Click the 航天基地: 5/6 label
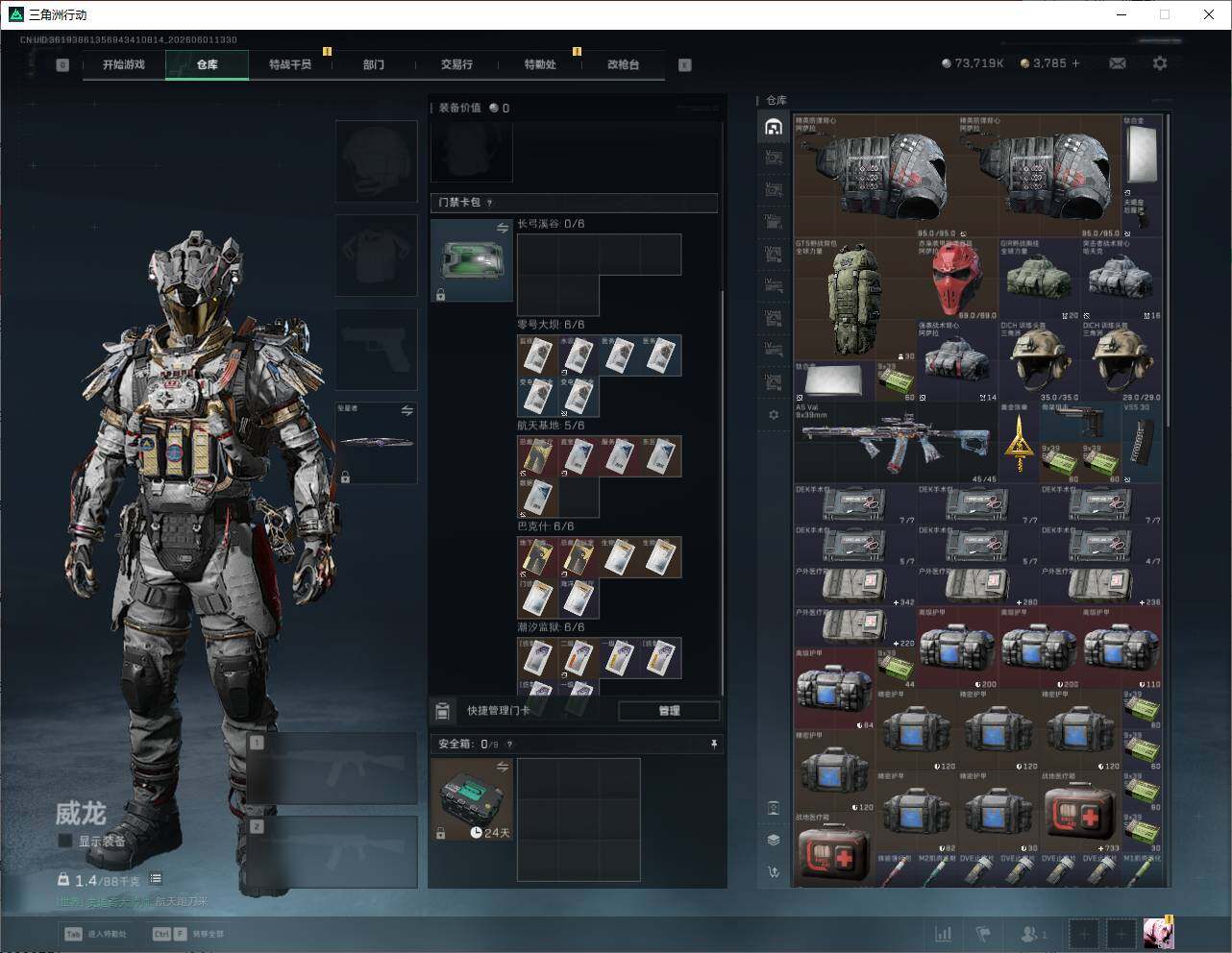The image size is (1232, 953). pos(551,426)
